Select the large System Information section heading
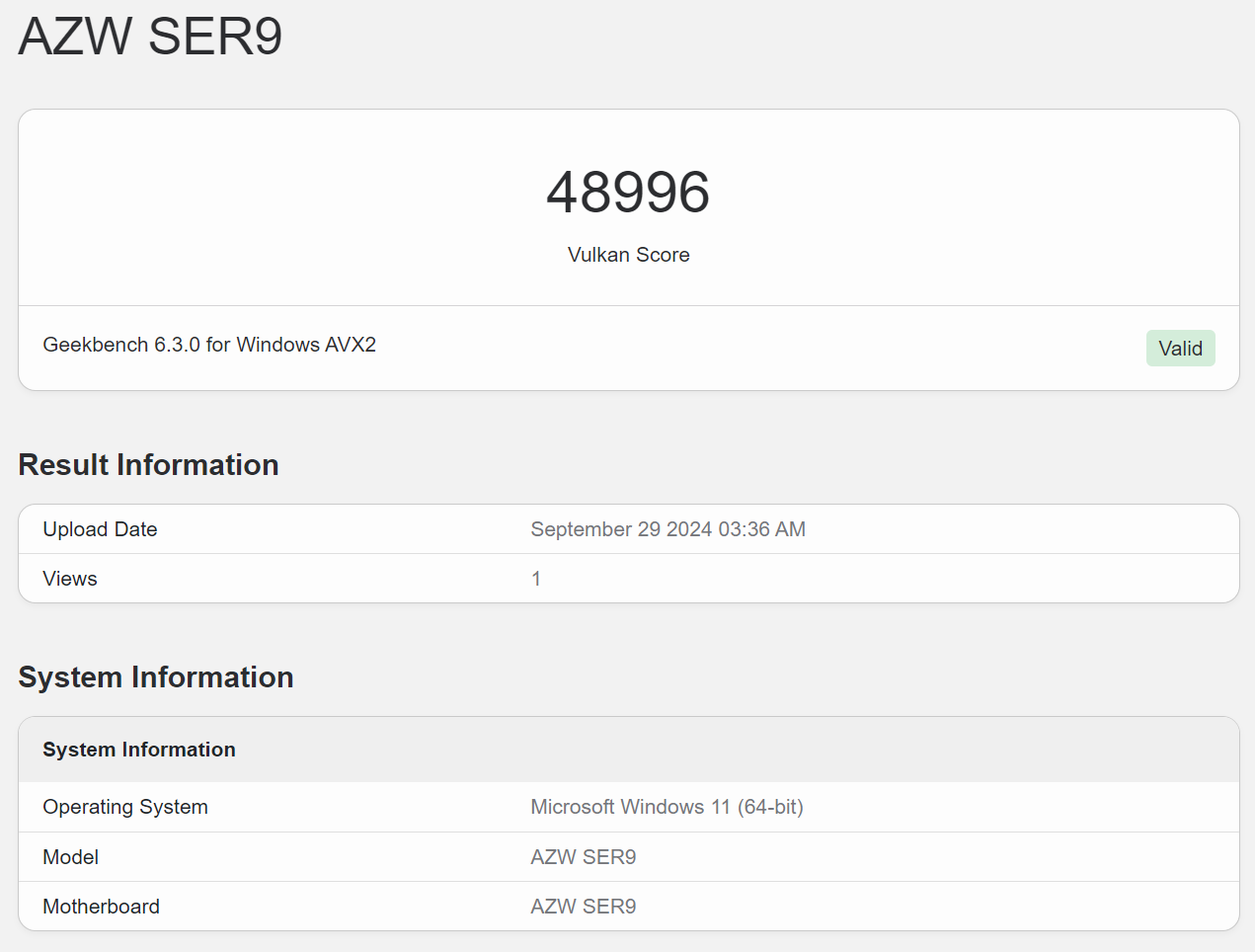The width and height of the screenshot is (1255, 952). pos(156,677)
